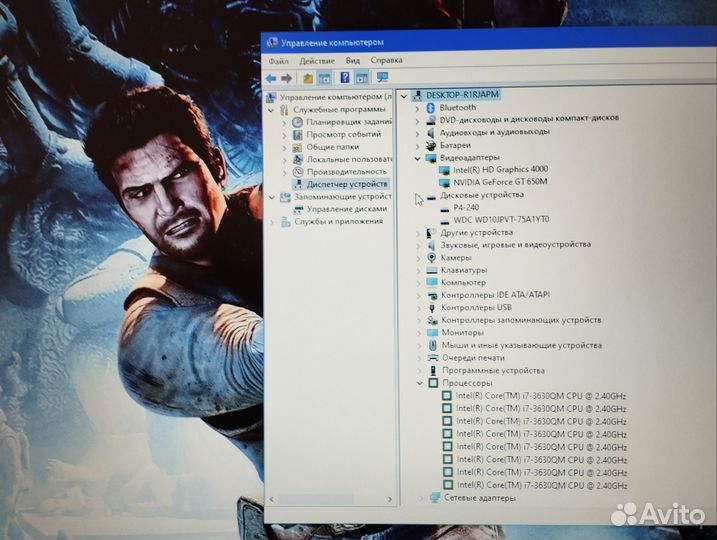Image resolution: width=717 pixels, height=540 pixels.
Task: Click the Видеоадаптеры display icon
Action: pos(431,158)
